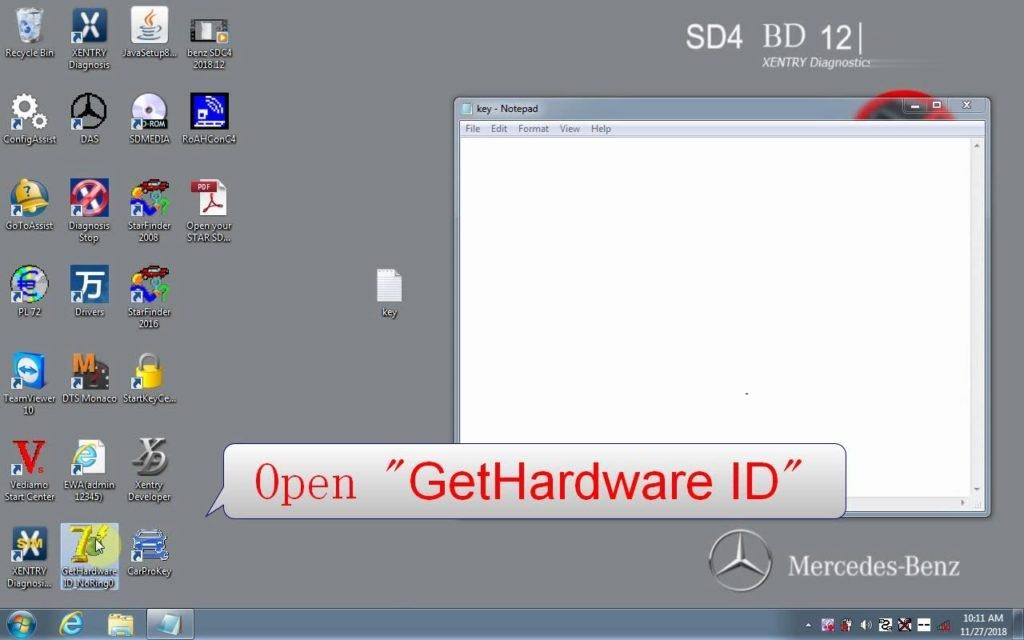The height and width of the screenshot is (640, 1024).
Task: Click the Notepad taskbar button
Action: [170, 624]
